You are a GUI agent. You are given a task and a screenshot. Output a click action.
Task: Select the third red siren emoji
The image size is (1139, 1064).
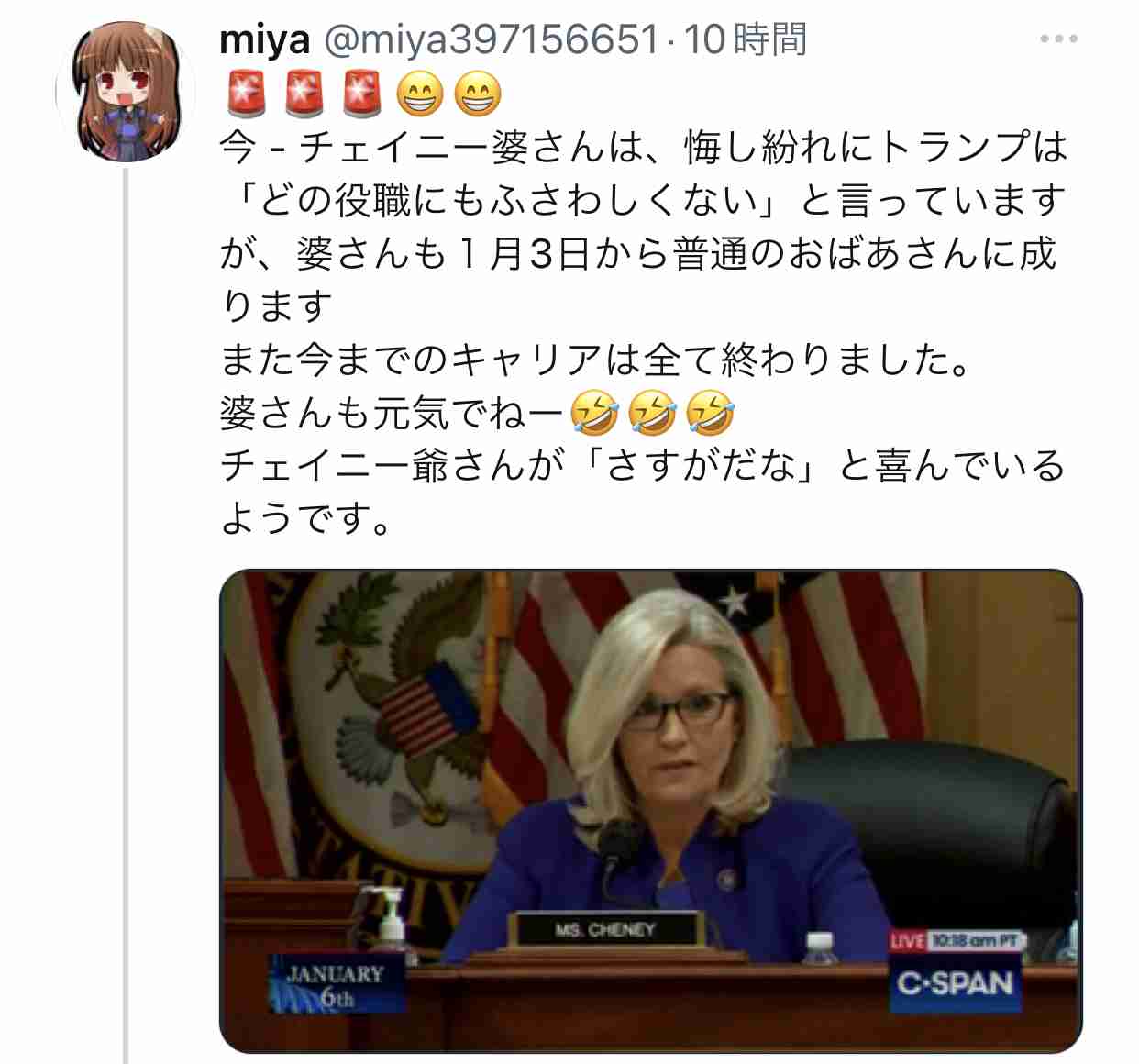tap(362, 94)
